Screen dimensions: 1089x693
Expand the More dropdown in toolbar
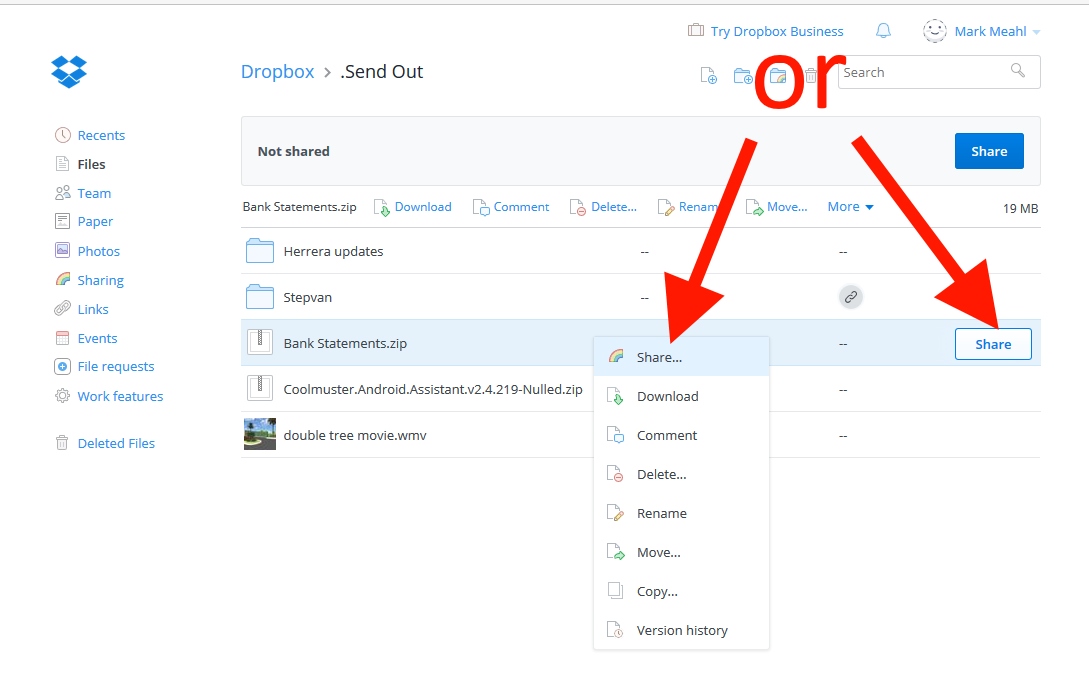(850, 207)
